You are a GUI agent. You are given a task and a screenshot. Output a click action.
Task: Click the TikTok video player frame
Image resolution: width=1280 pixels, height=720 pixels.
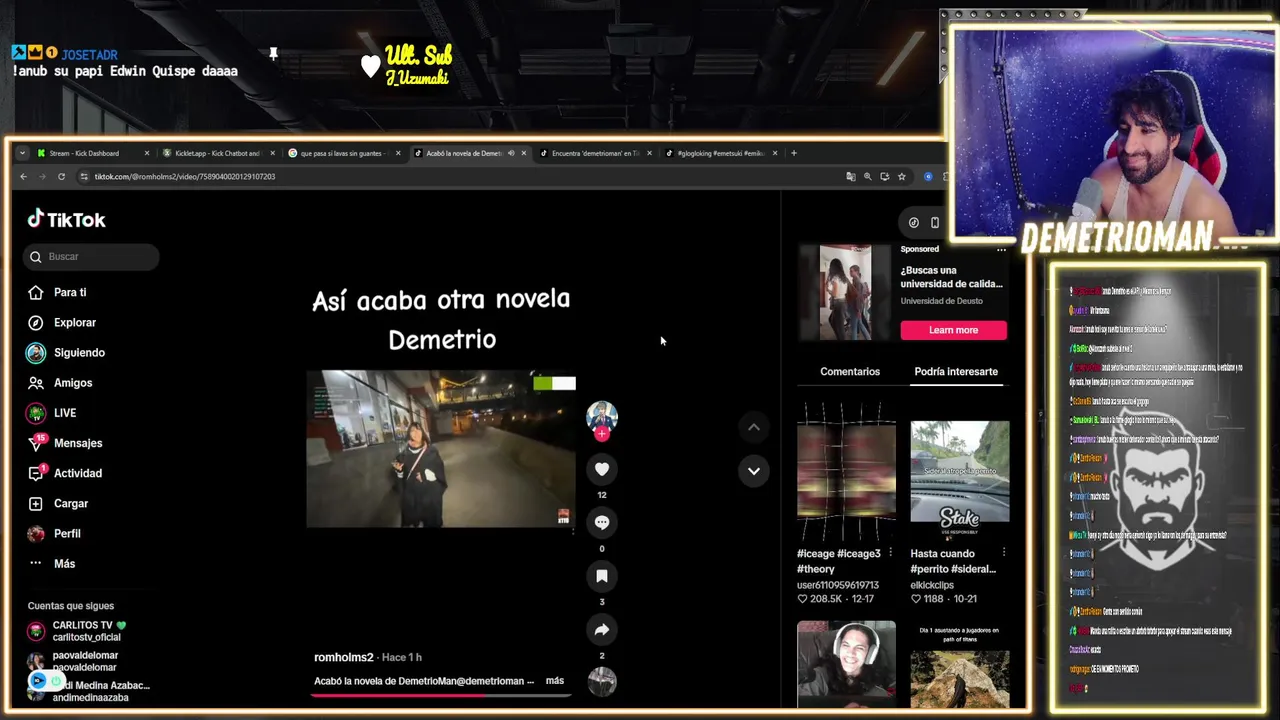[x=441, y=449]
